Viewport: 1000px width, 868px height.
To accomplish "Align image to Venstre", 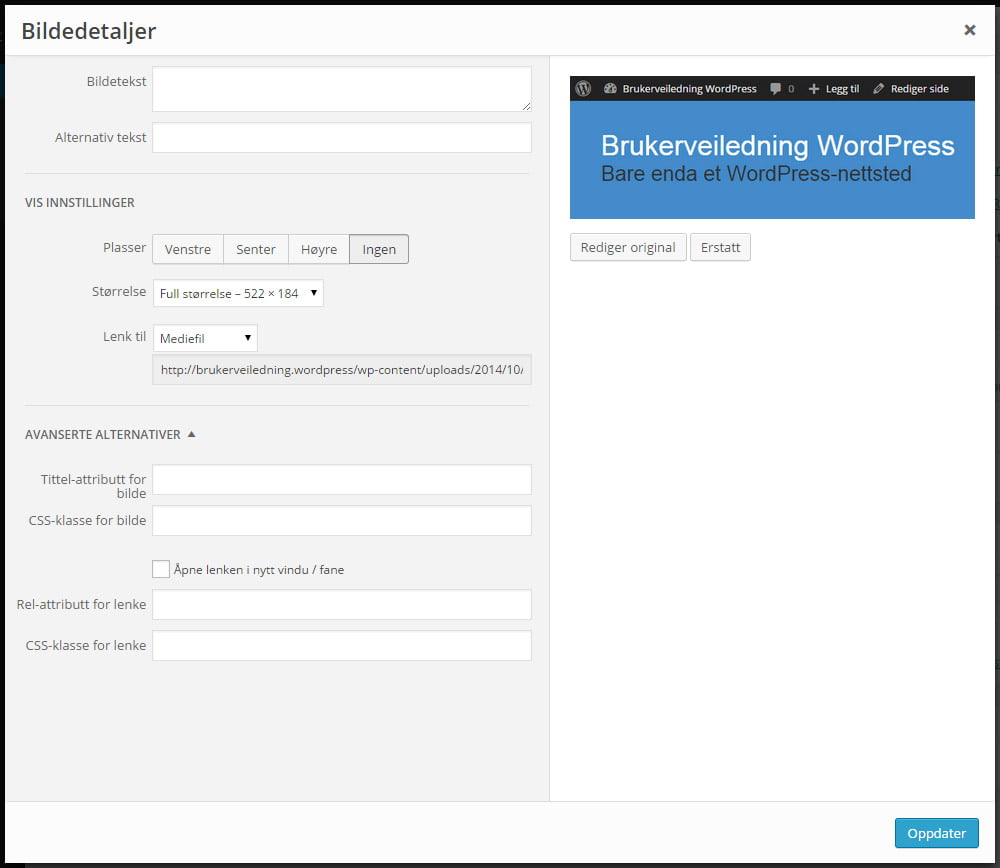I will pos(188,249).
